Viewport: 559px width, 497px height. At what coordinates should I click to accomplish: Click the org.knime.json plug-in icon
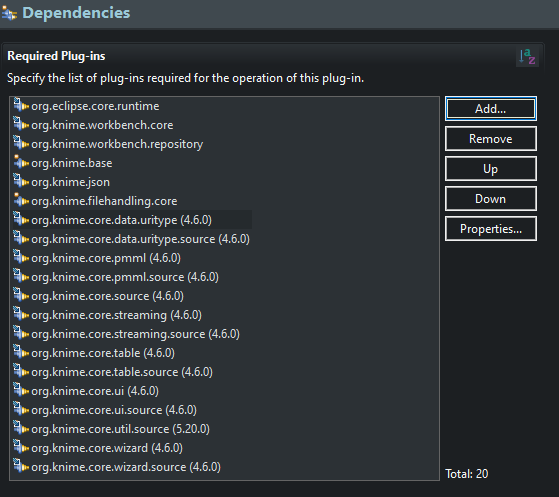[21, 181]
